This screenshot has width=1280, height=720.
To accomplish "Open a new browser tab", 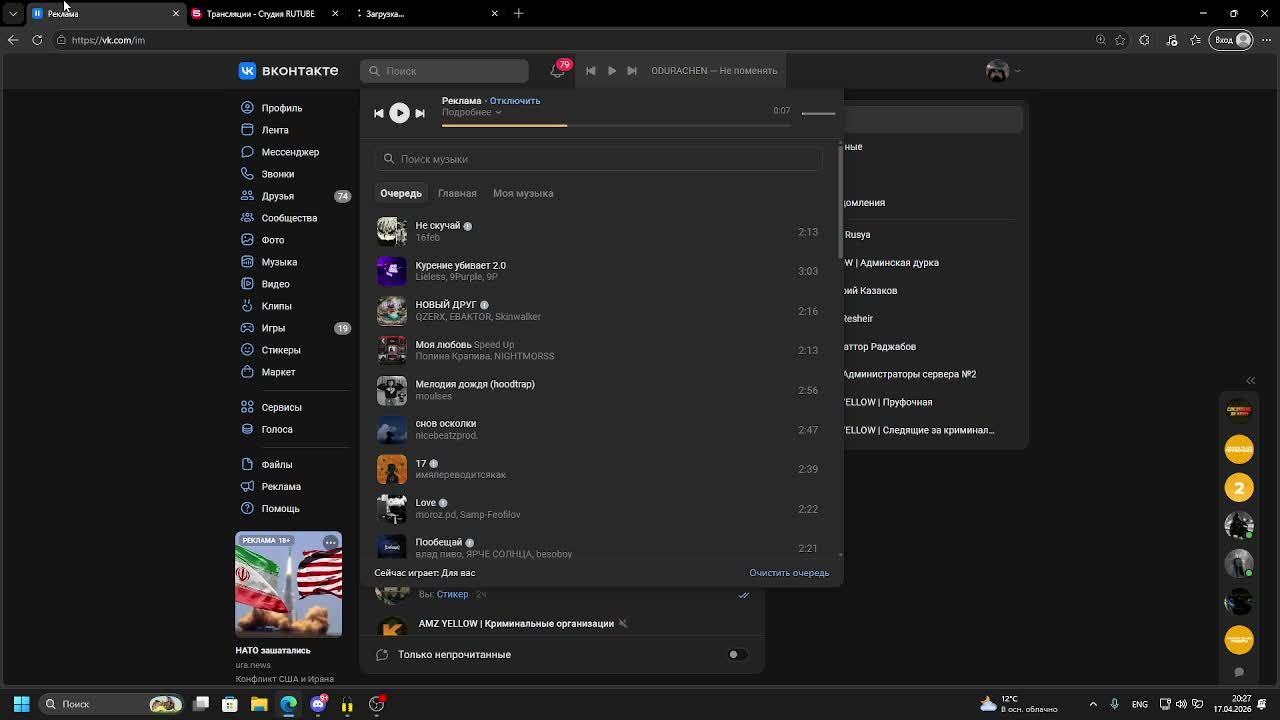I will click(518, 13).
